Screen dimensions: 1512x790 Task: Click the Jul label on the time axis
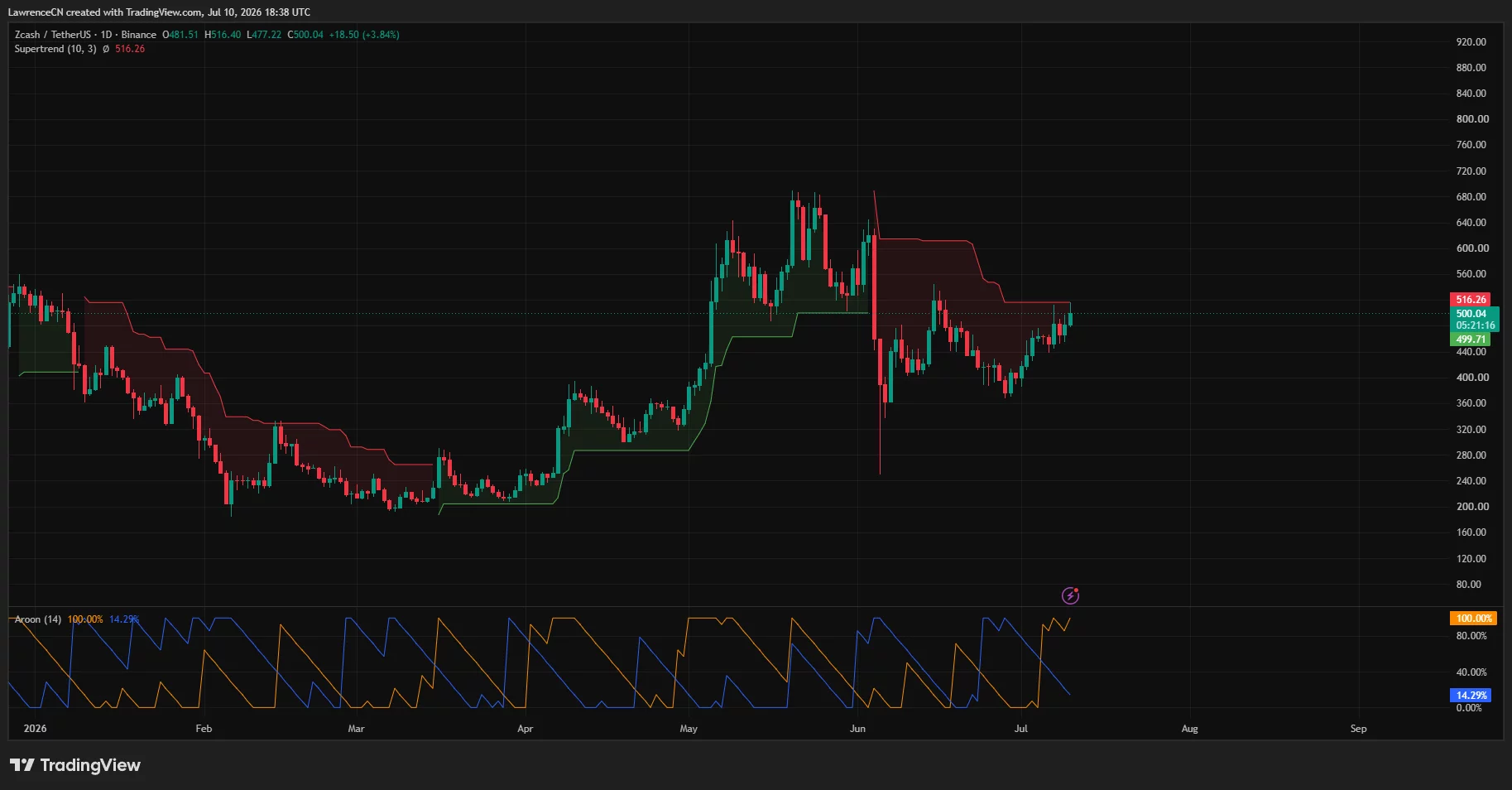click(x=1021, y=729)
